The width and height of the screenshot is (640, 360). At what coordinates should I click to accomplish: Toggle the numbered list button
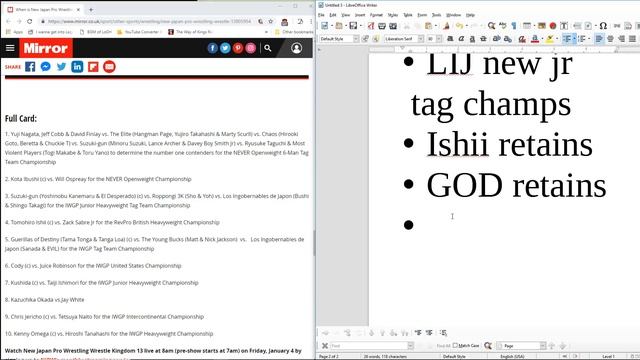point(582,39)
